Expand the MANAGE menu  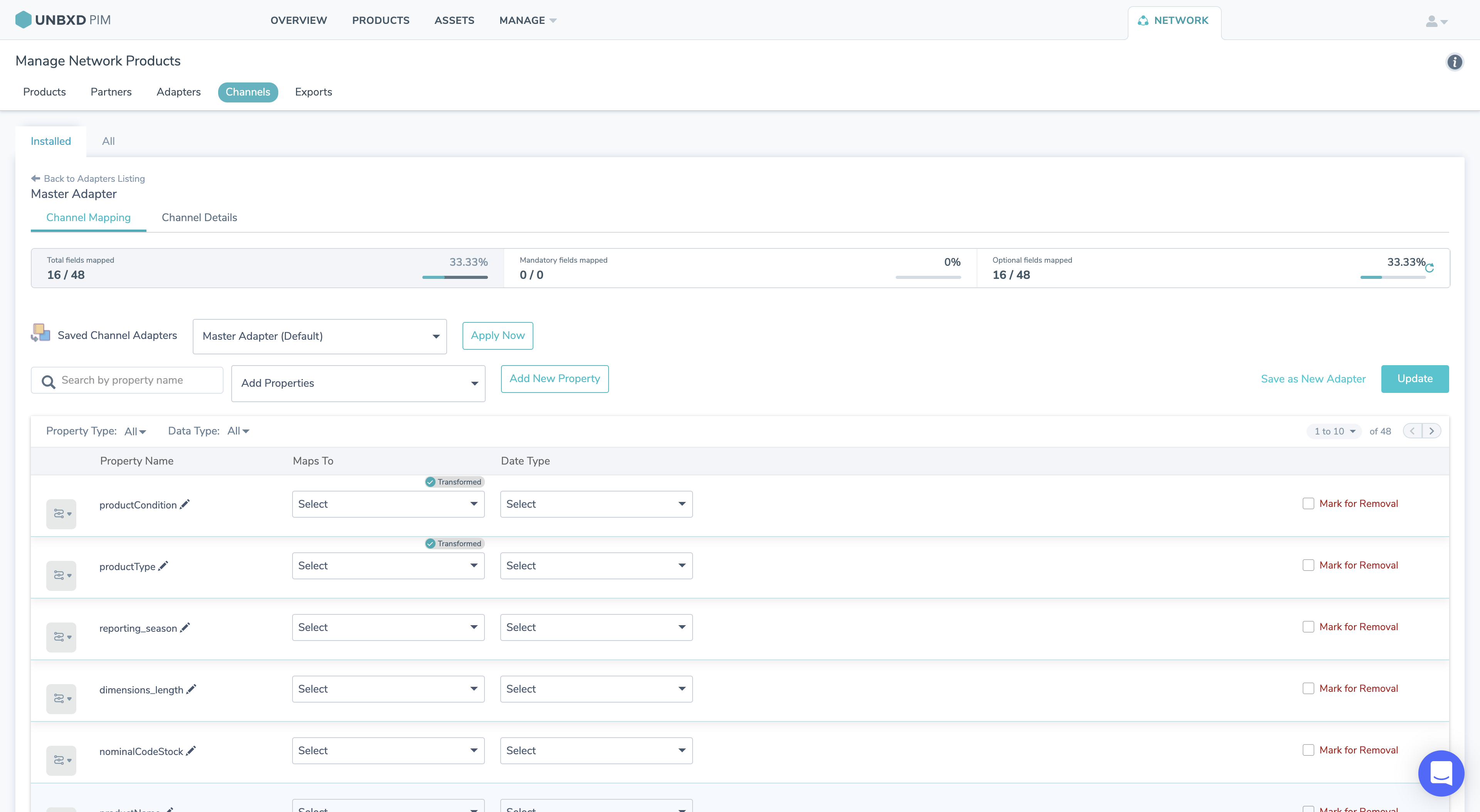[527, 21]
